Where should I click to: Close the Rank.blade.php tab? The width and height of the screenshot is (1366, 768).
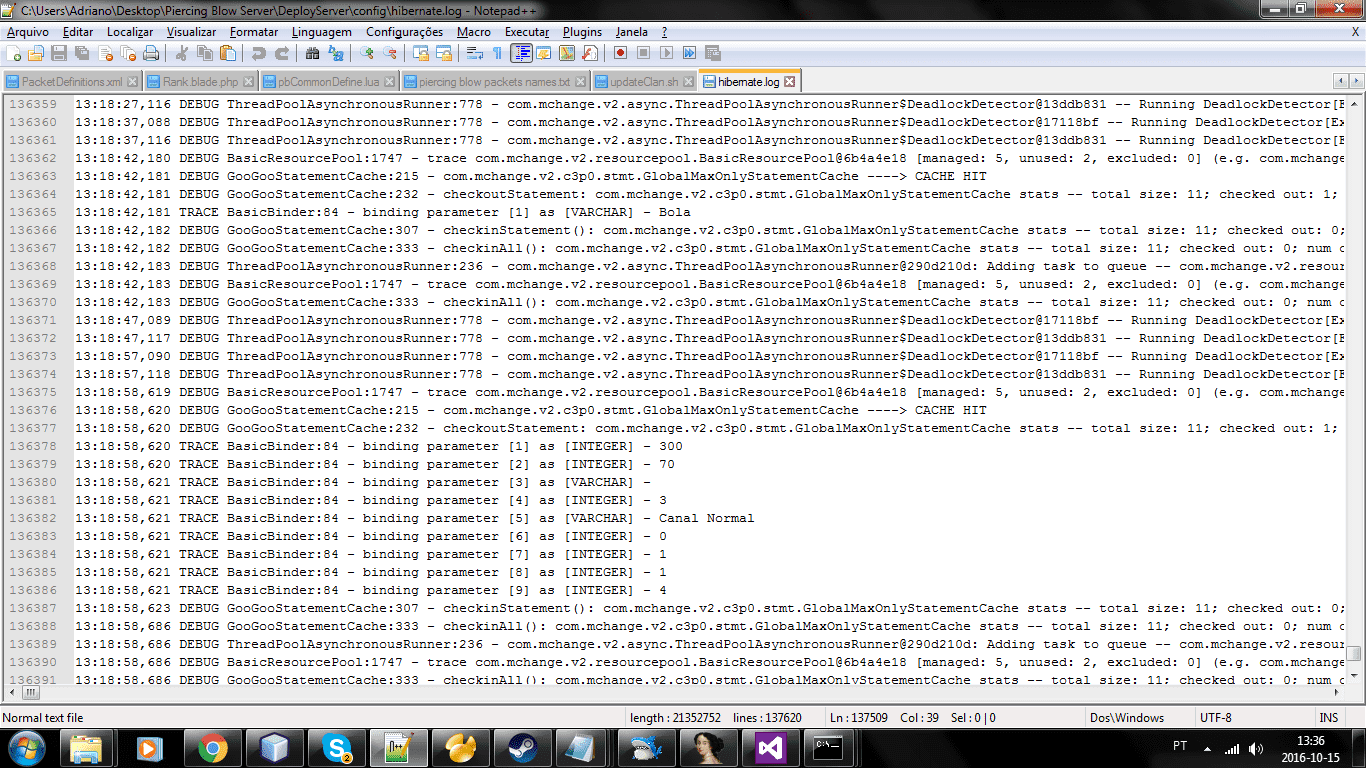point(249,82)
